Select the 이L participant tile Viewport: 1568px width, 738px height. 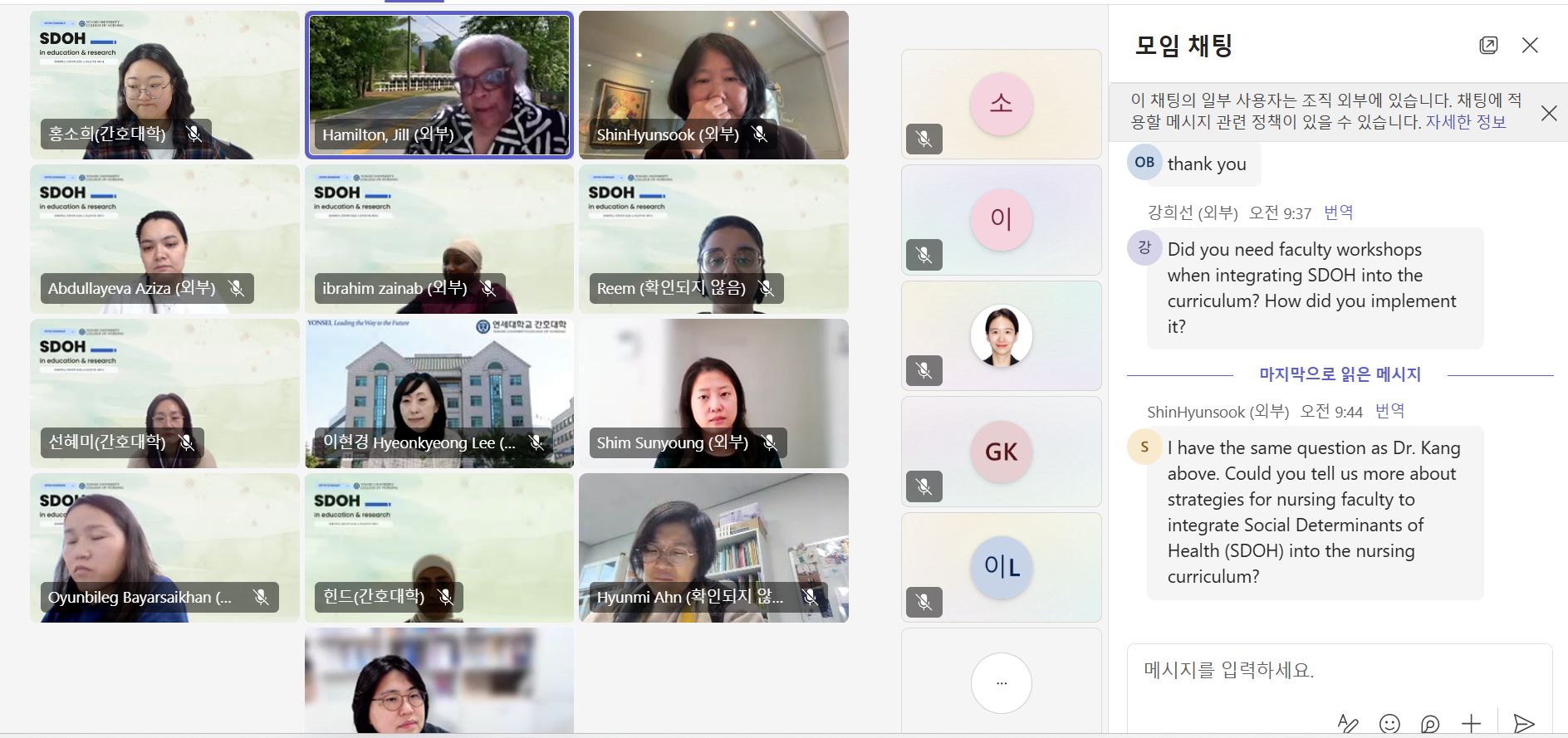tap(1001, 567)
